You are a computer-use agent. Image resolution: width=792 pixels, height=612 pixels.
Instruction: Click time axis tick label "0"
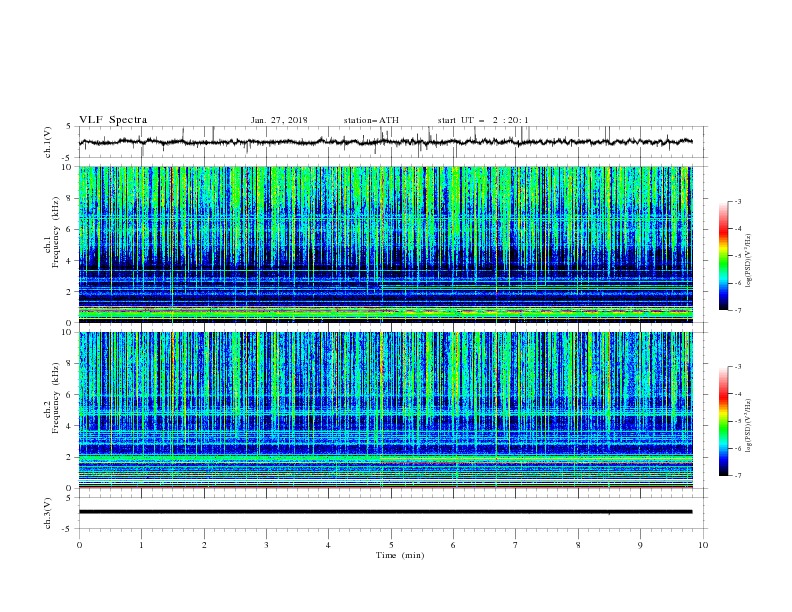click(x=79, y=545)
